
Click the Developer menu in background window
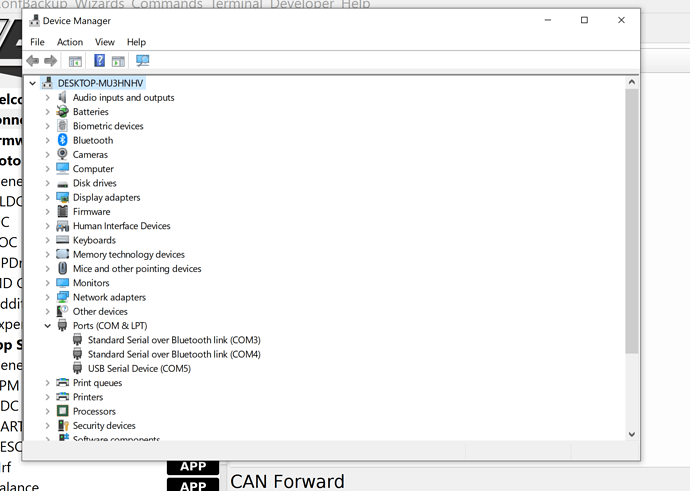pyautogui.click(x=302, y=4)
